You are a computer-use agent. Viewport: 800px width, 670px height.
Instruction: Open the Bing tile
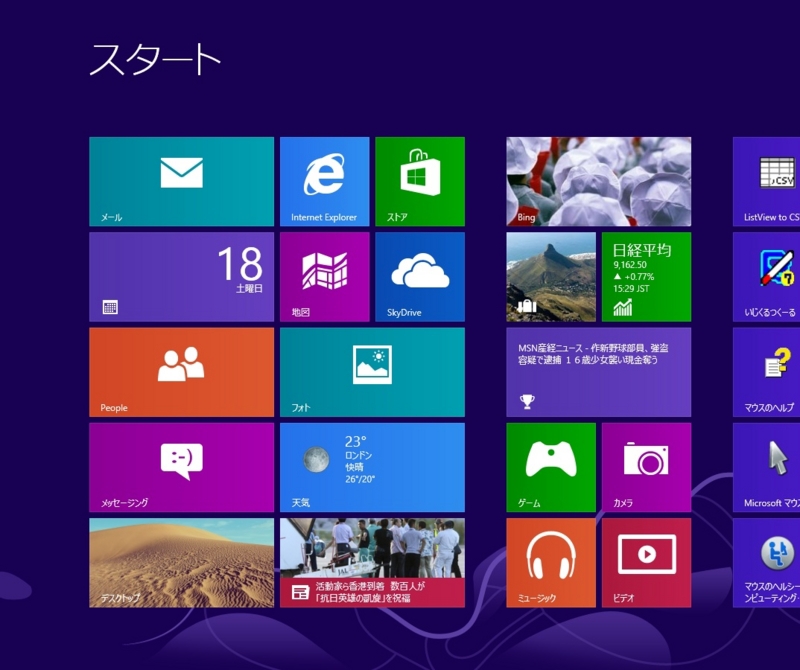598,181
